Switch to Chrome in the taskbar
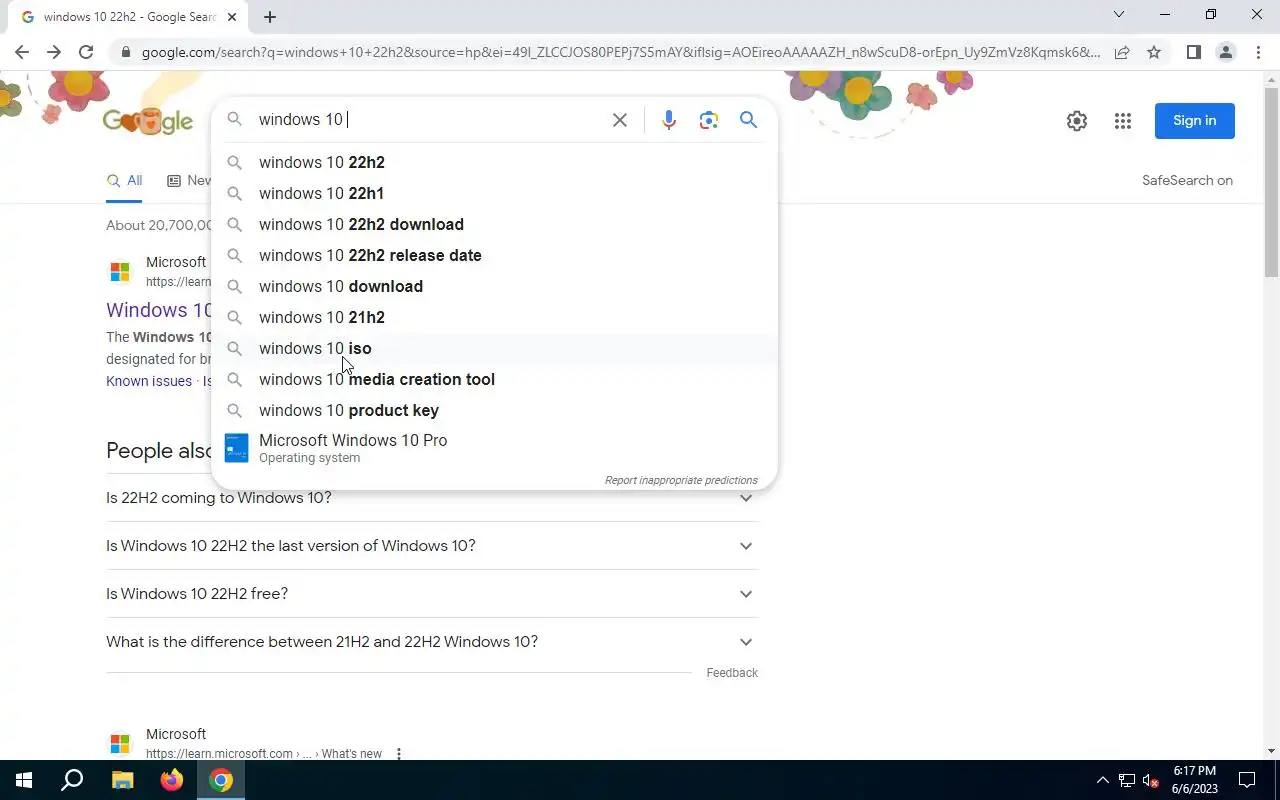Viewport: 1280px width, 800px height. coord(221,780)
